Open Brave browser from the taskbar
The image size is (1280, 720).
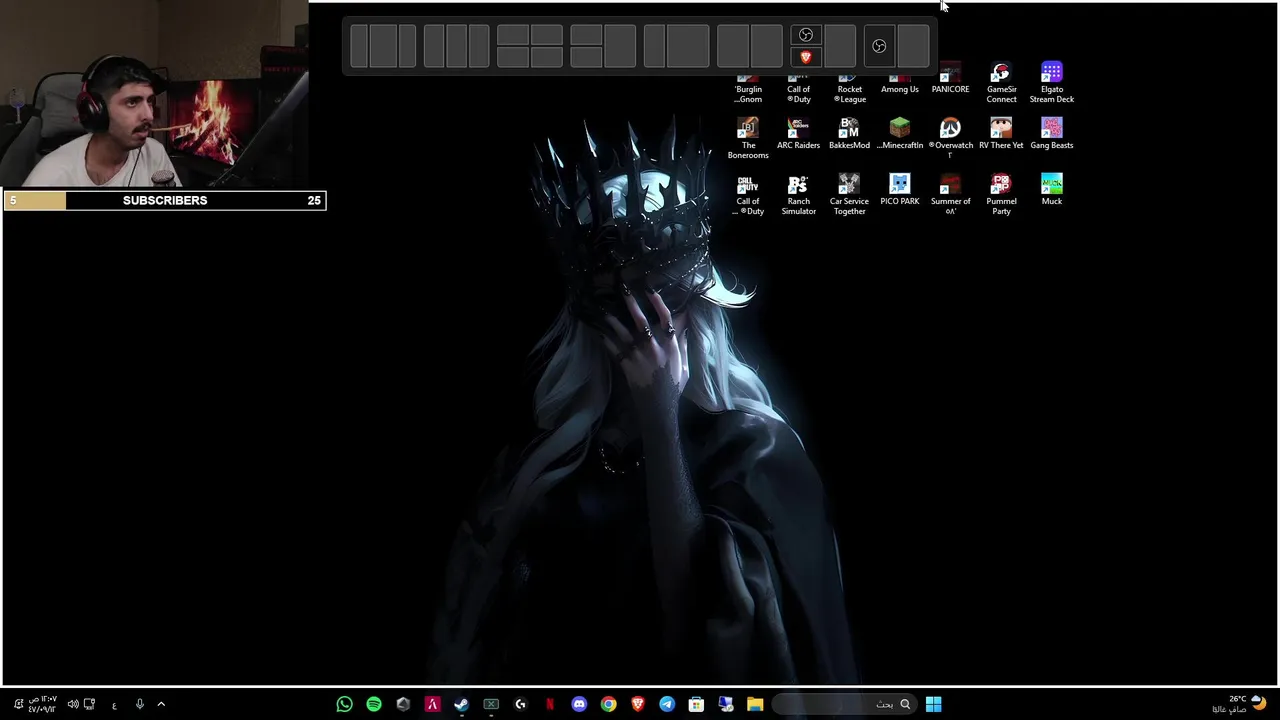(x=637, y=704)
